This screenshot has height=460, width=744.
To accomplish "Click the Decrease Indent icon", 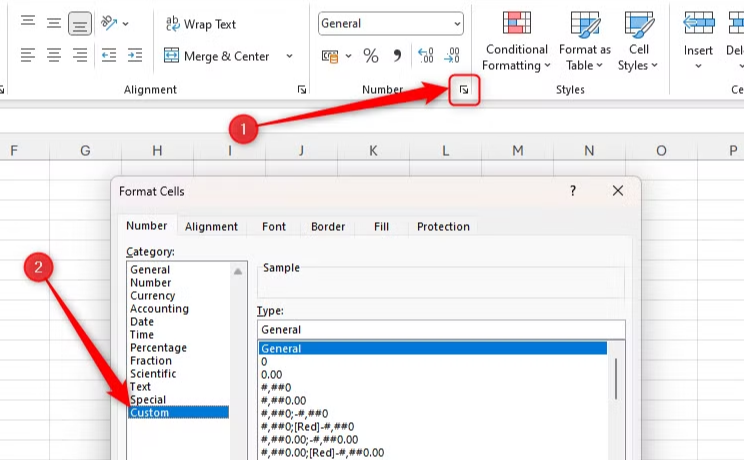I will (109, 56).
